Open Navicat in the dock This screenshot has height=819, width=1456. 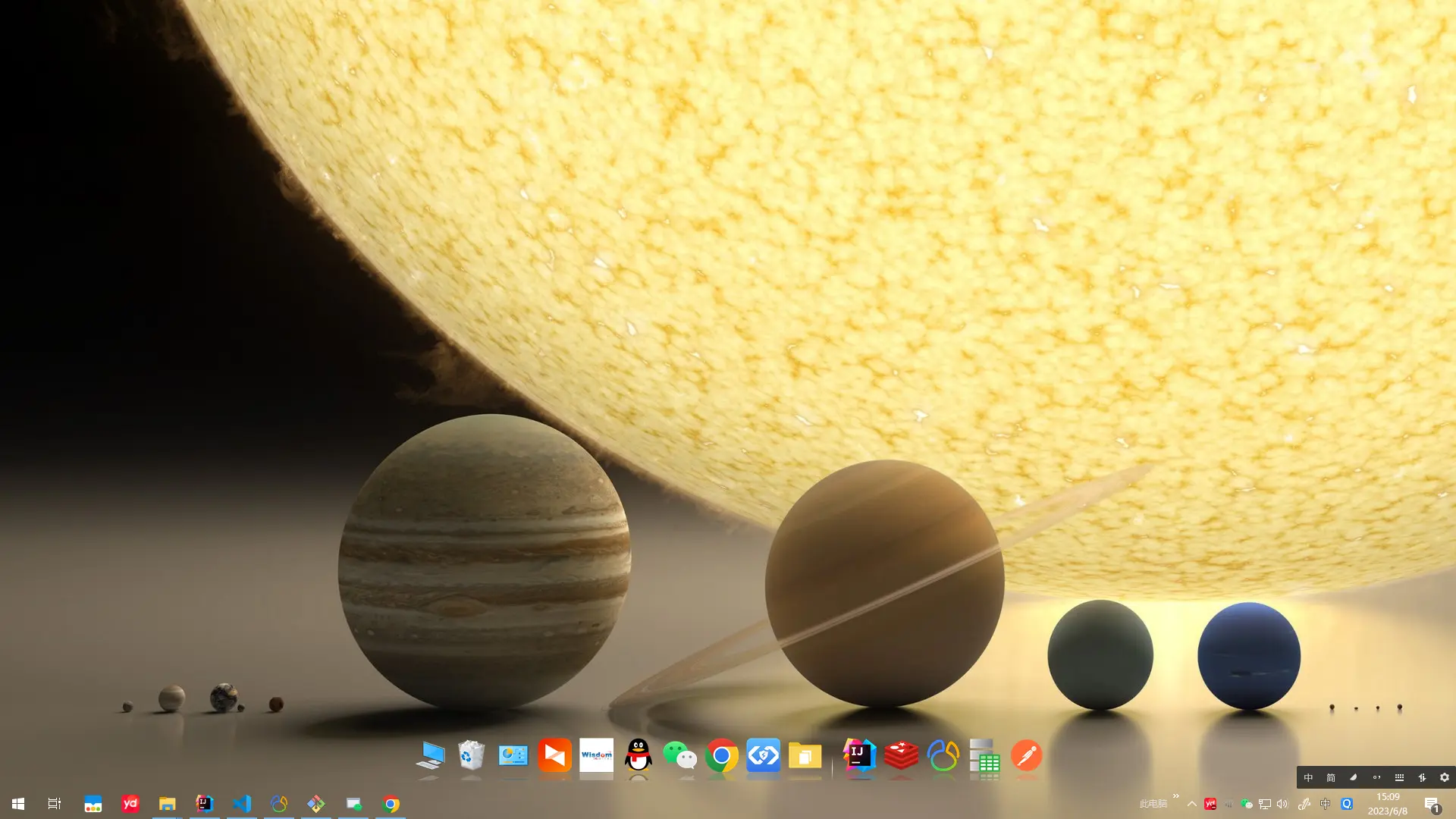click(943, 755)
